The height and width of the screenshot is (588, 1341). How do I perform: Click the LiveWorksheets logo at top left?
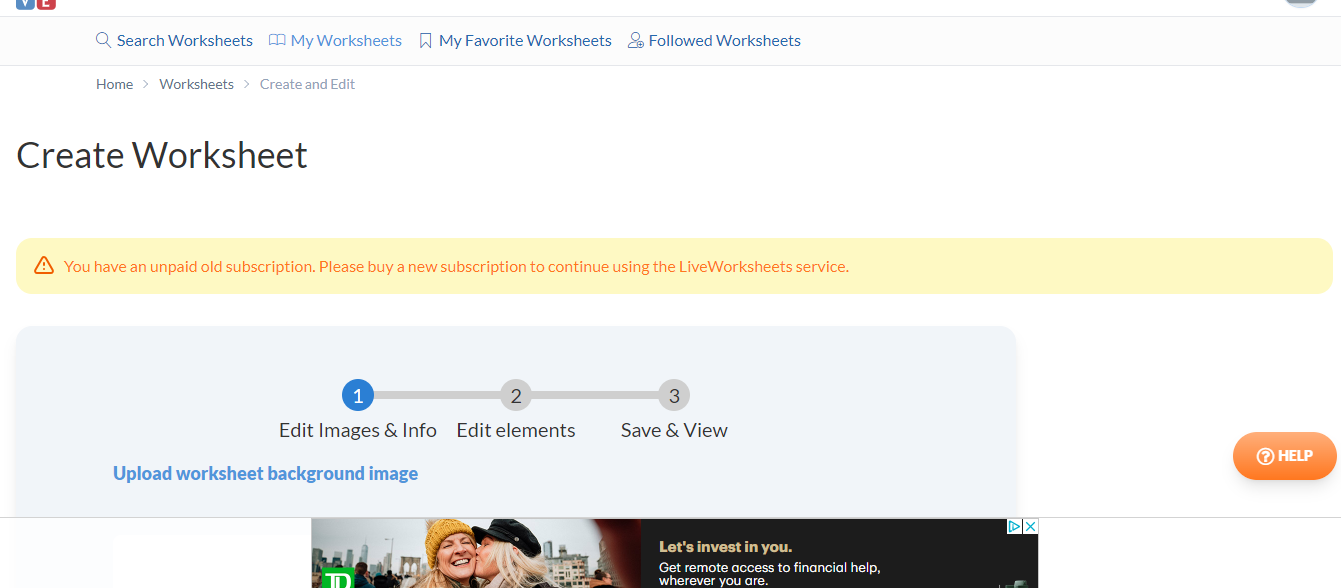click(x=36, y=4)
